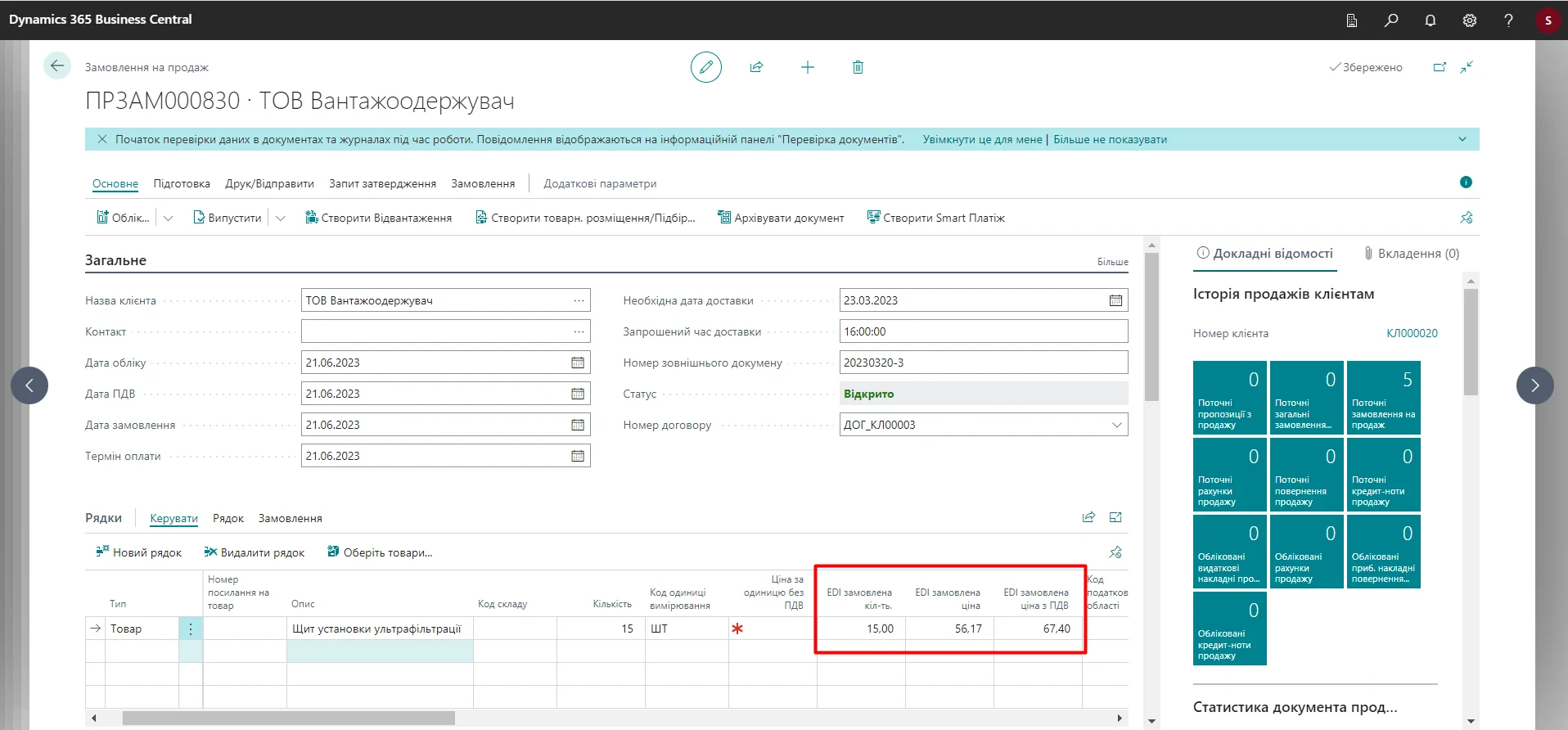This screenshot has height=730, width=1568.
Task: Open calendar for Необхідна дата доставки
Action: coord(1115,300)
